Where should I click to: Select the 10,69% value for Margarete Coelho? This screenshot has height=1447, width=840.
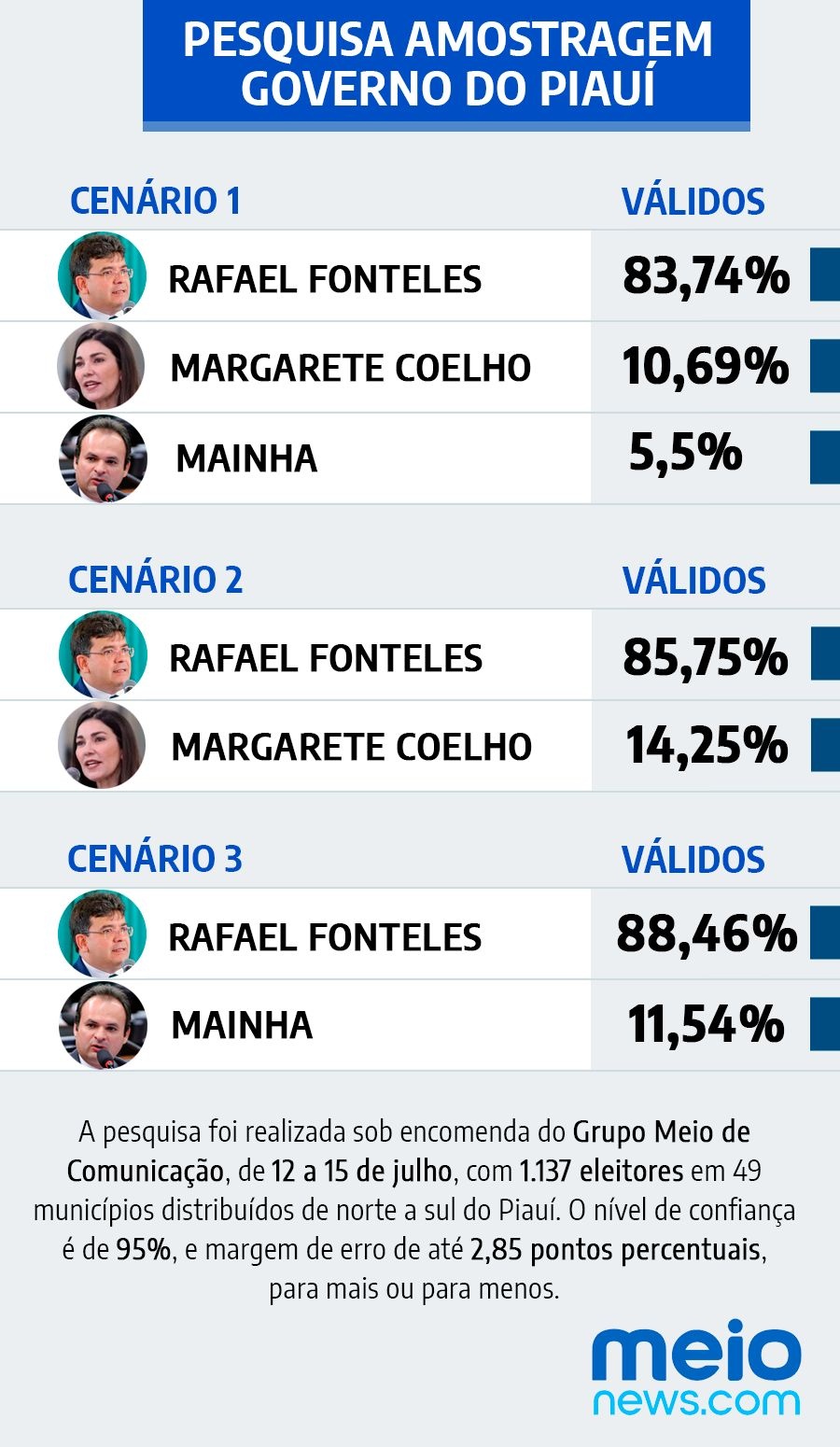tap(706, 366)
